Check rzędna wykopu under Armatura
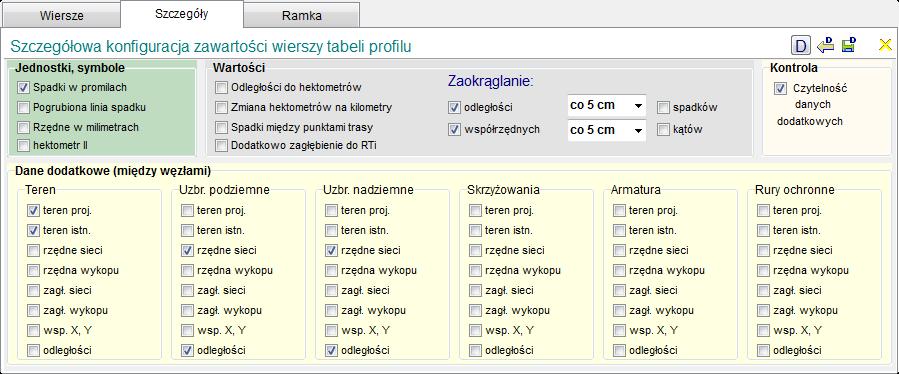Image resolution: width=899 pixels, height=374 pixels. 619,270
